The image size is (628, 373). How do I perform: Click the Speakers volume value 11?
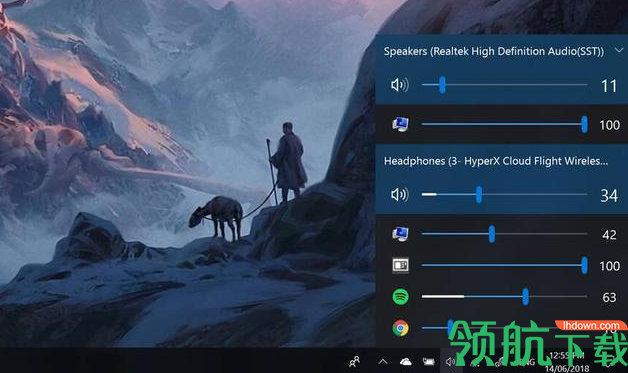(x=609, y=86)
